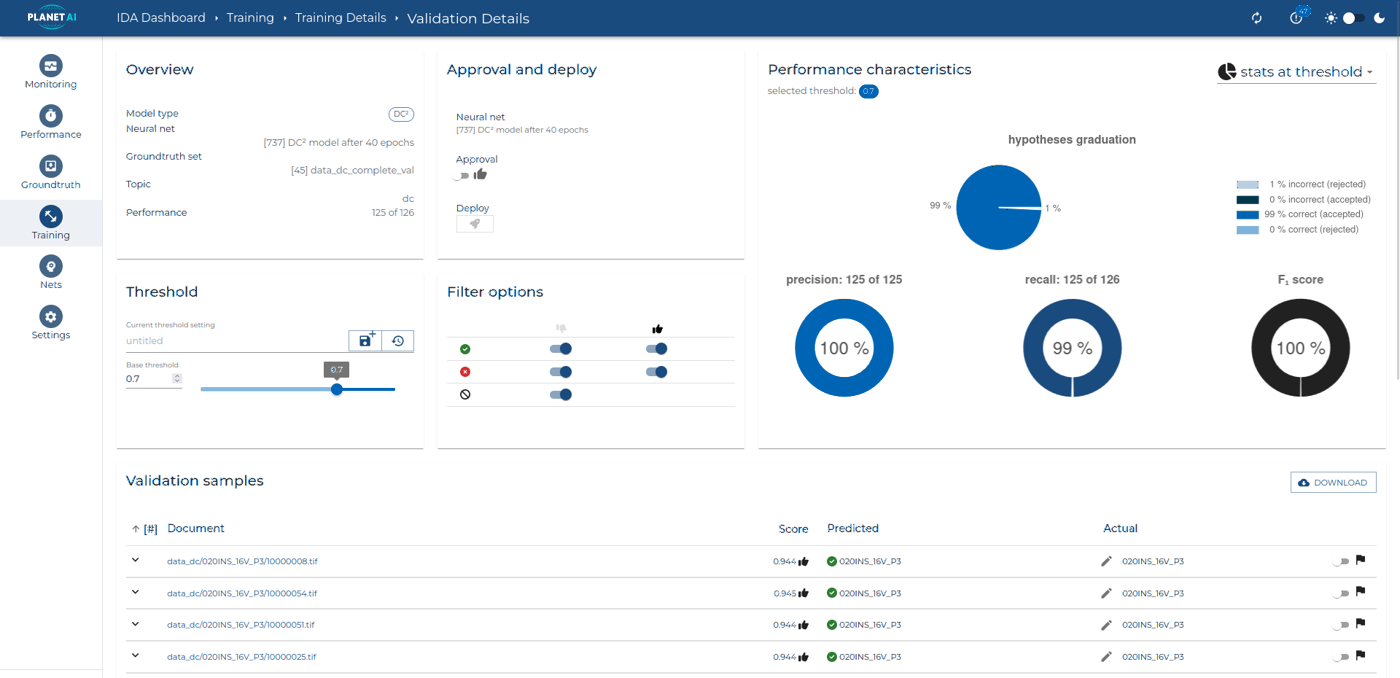Click the blocked-circle filter icon
Viewport: 1400px width, 678px height.
click(x=465, y=395)
